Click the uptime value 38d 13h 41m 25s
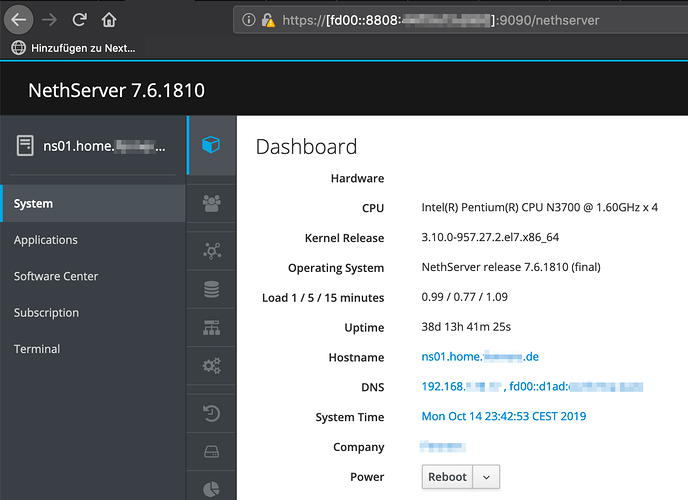This screenshot has height=500, width=688. [466, 327]
